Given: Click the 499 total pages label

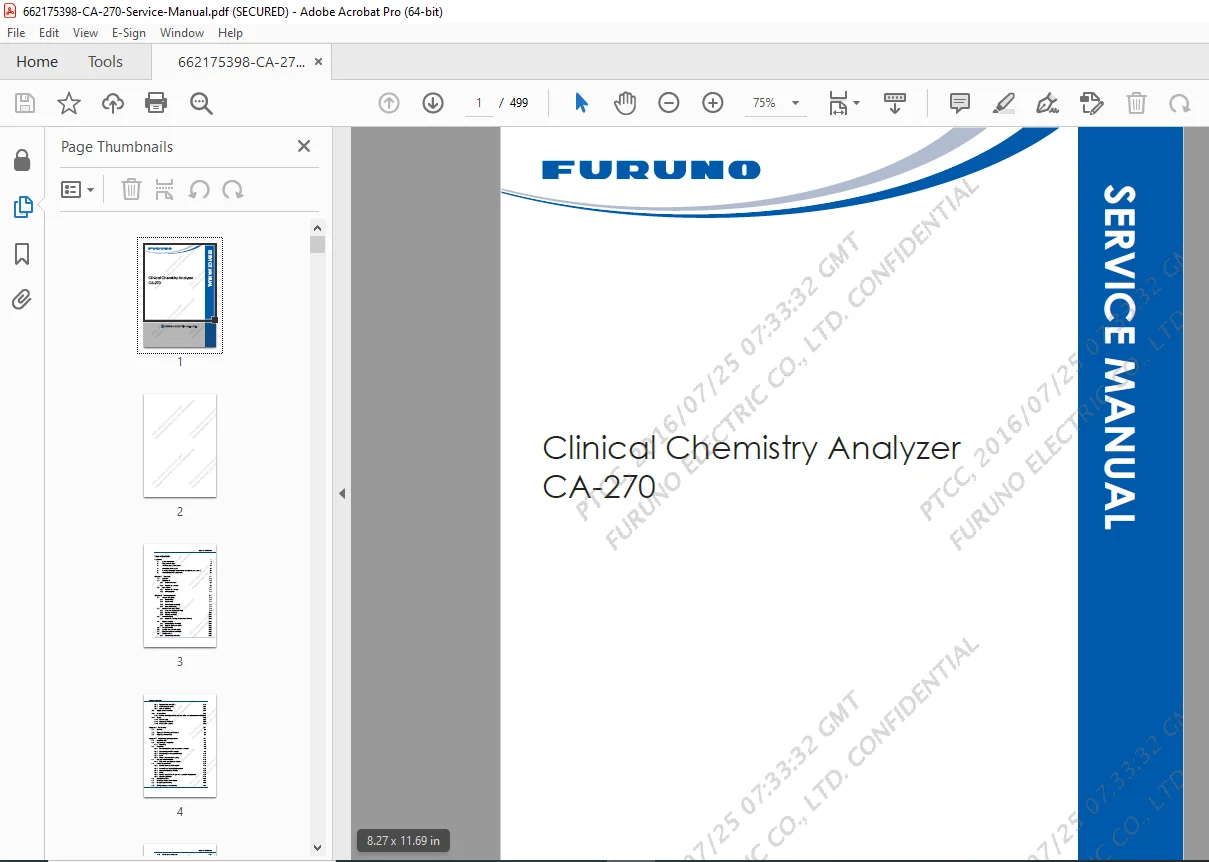Looking at the screenshot, I should click(519, 103).
